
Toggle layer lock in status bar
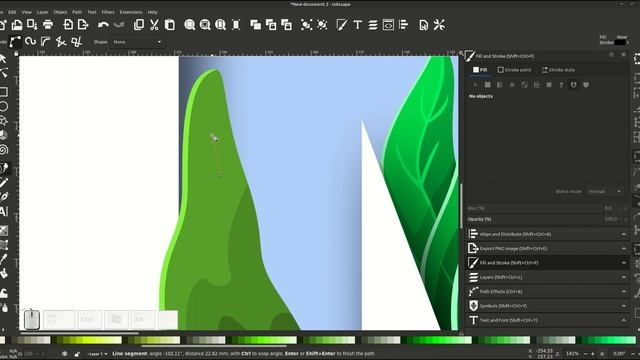point(77,354)
